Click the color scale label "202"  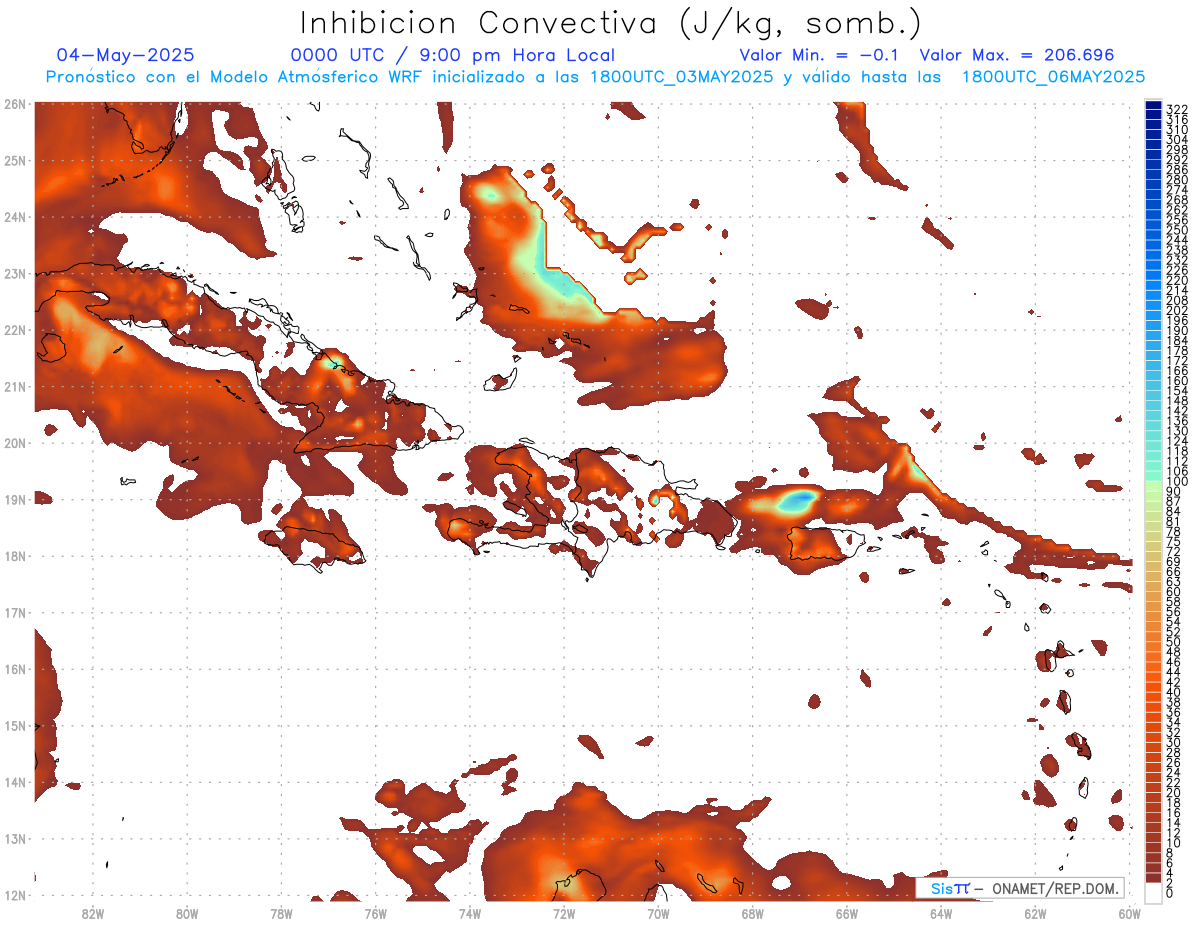[x=1177, y=311]
